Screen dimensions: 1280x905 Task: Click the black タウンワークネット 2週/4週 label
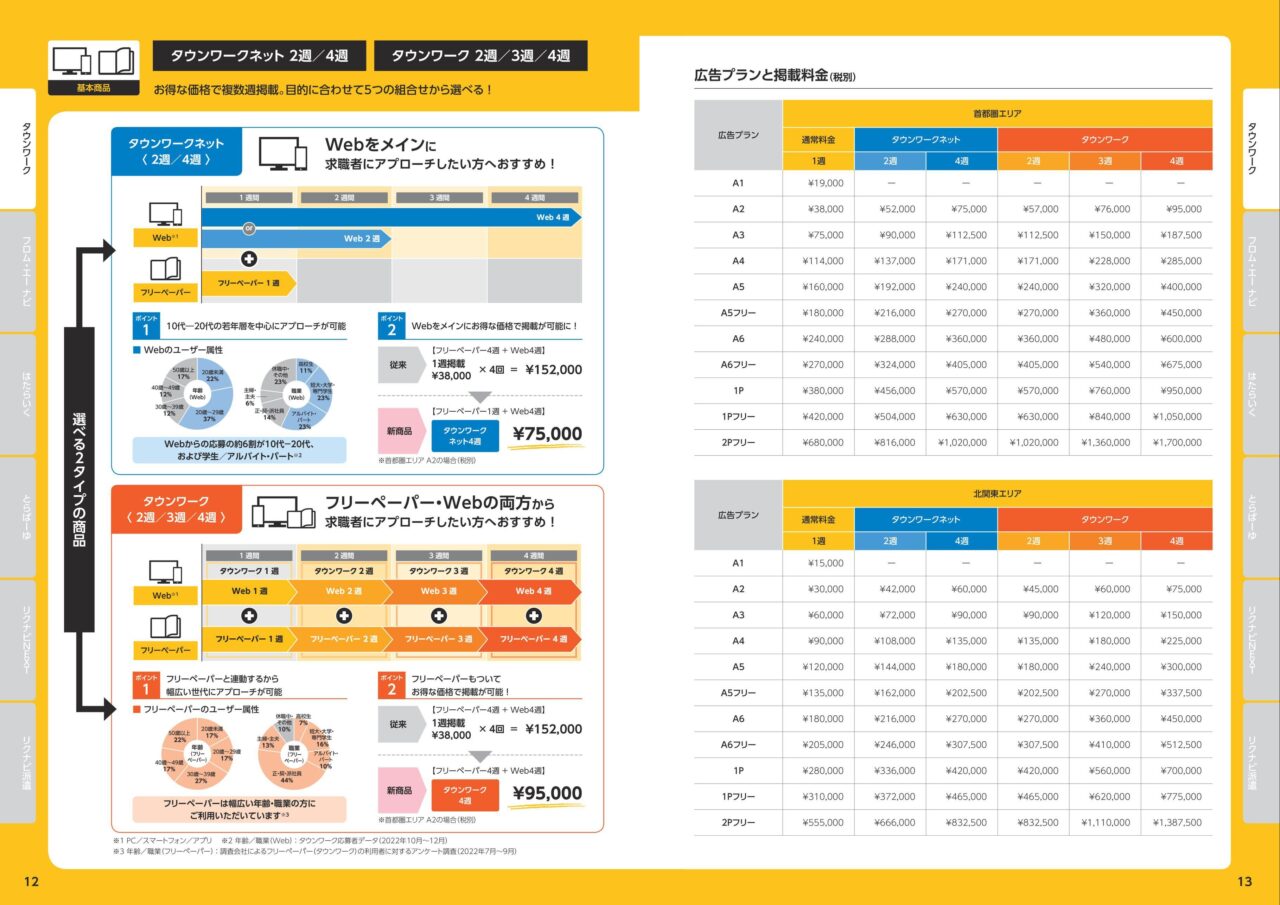260,56
